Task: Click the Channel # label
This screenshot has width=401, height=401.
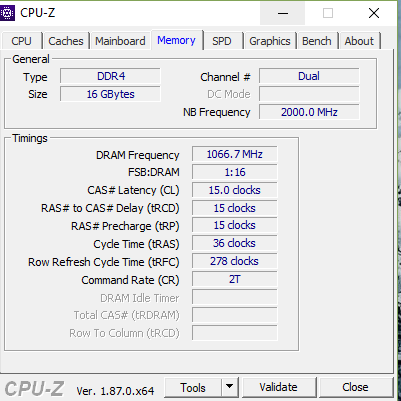Action: [x=225, y=77]
